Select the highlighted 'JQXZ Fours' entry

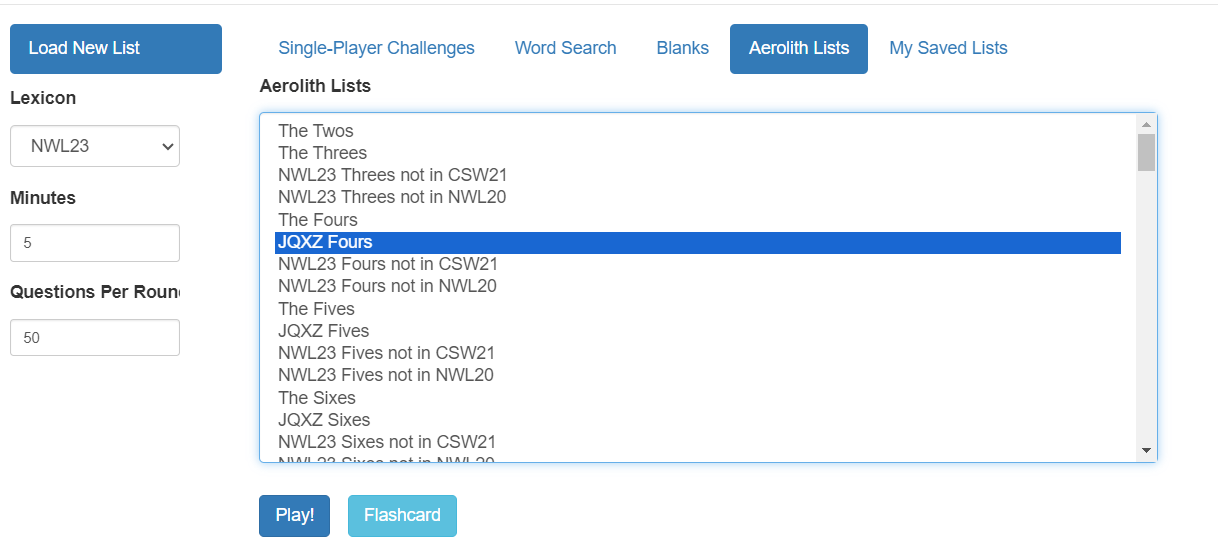(325, 242)
